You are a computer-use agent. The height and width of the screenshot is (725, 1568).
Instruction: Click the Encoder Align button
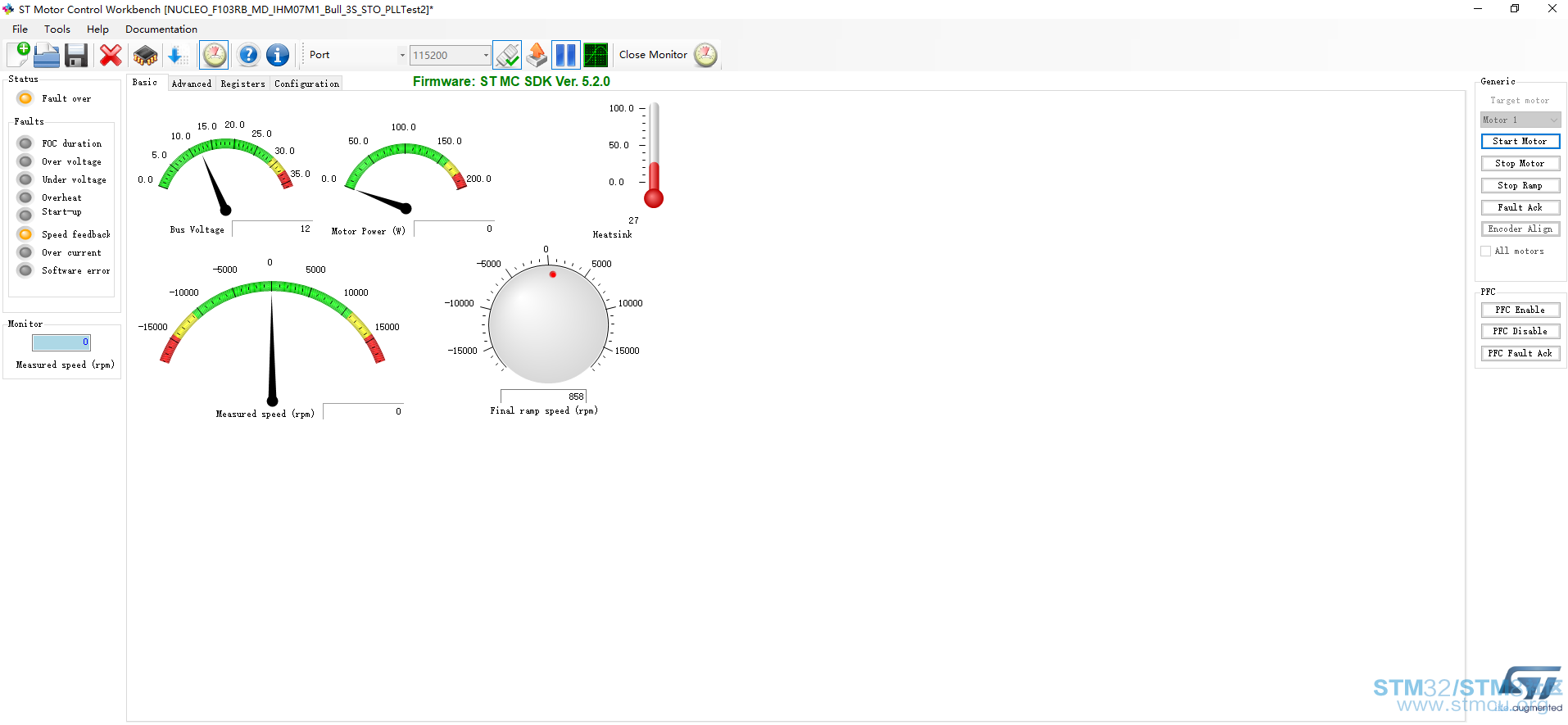tap(1520, 229)
